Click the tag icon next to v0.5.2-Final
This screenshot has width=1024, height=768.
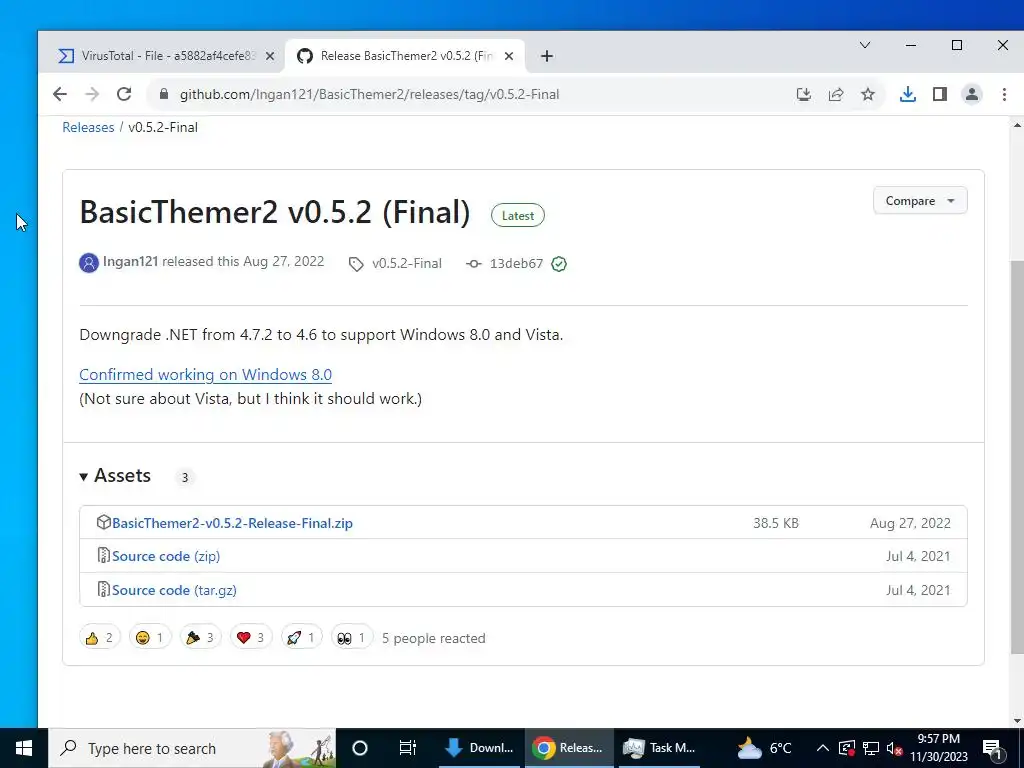(356, 264)
